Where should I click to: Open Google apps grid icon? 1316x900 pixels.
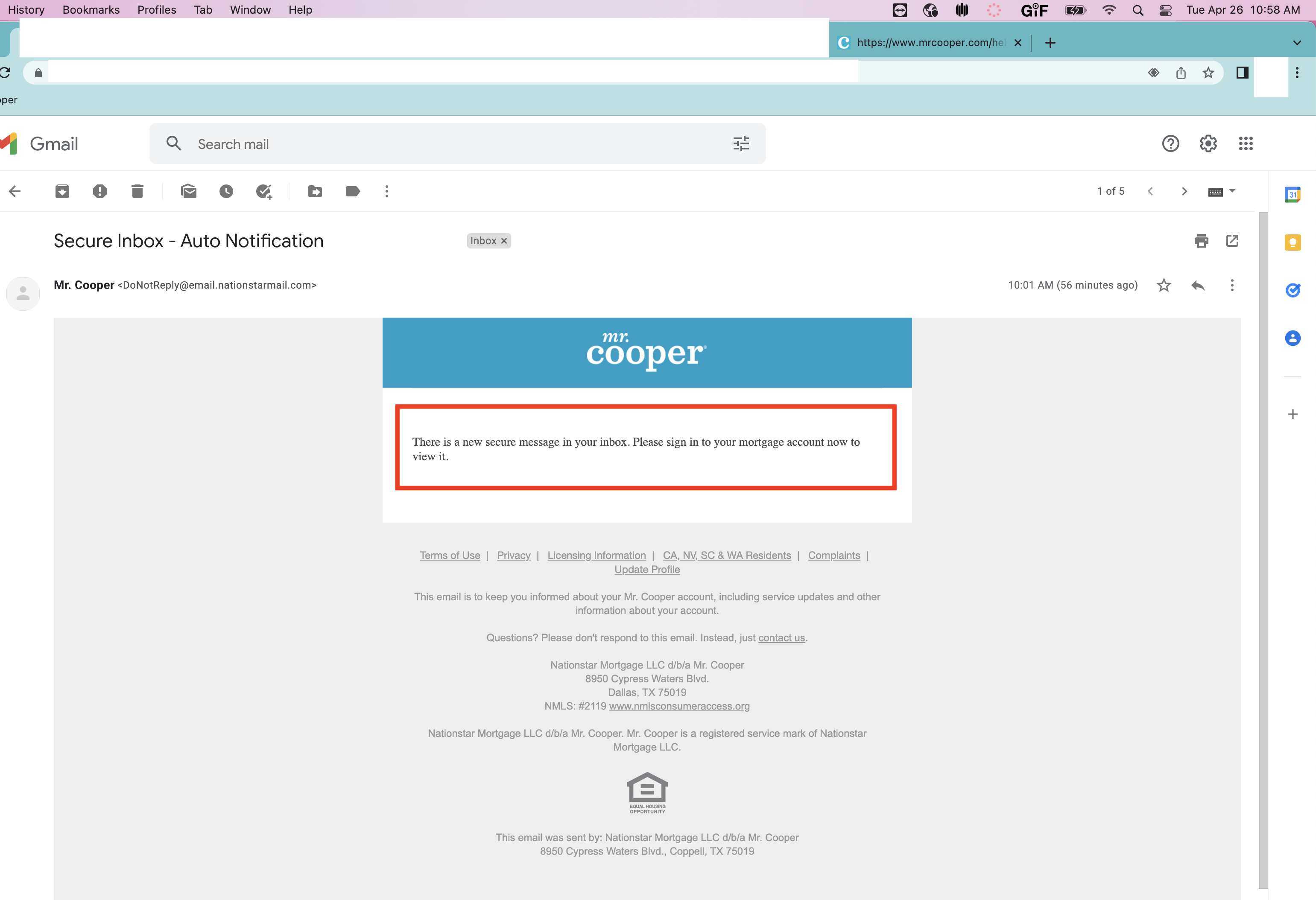pos(1247,144)
